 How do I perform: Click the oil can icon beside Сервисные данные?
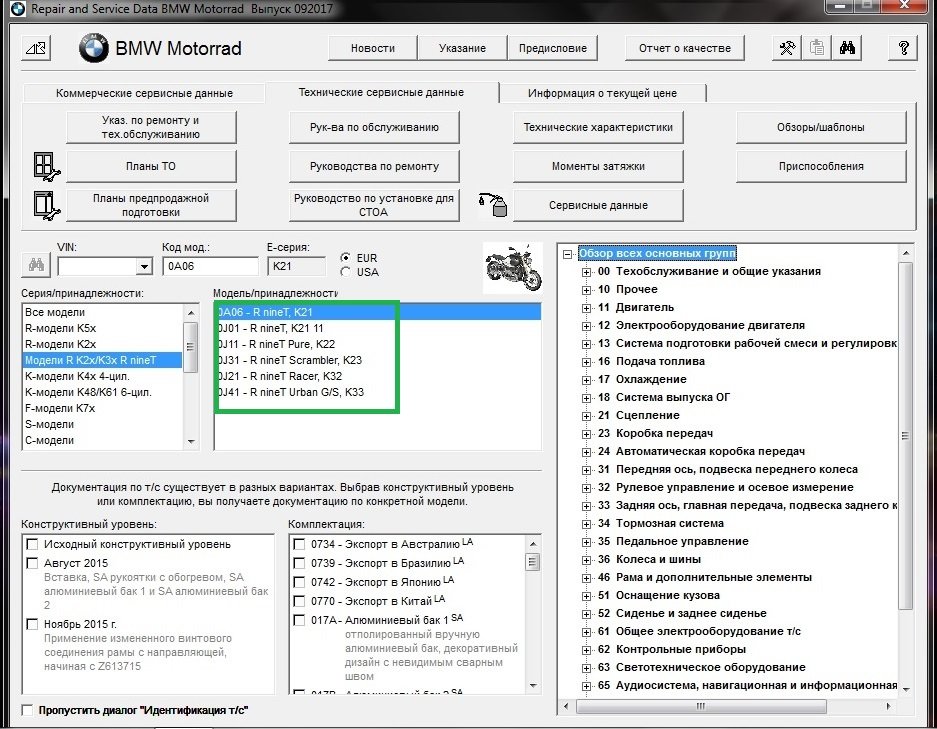pyautogui.click(x=494, y=205)
